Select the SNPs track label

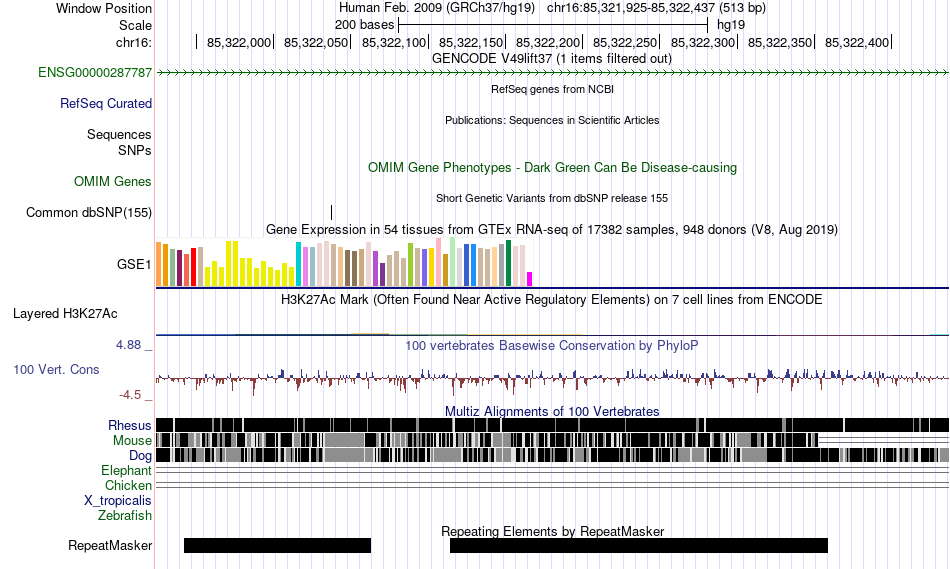(x=135, y=150)
